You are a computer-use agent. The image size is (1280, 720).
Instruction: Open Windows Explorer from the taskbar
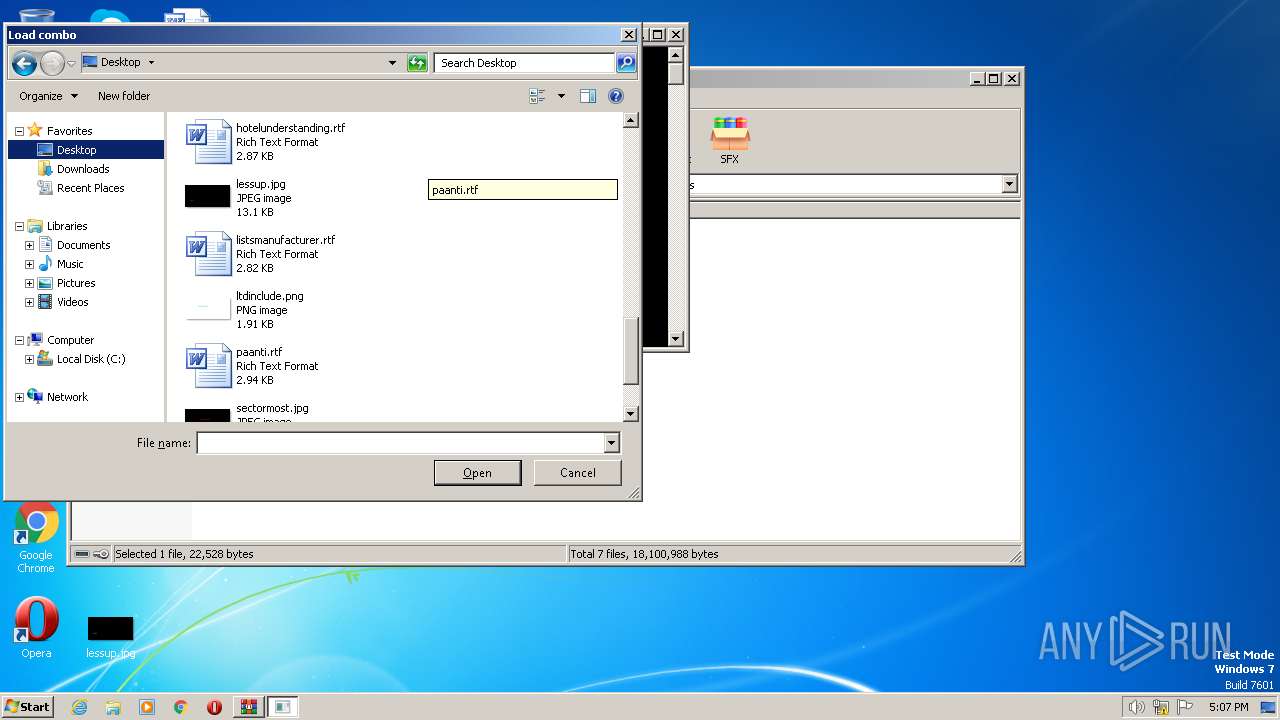[113, 707]
